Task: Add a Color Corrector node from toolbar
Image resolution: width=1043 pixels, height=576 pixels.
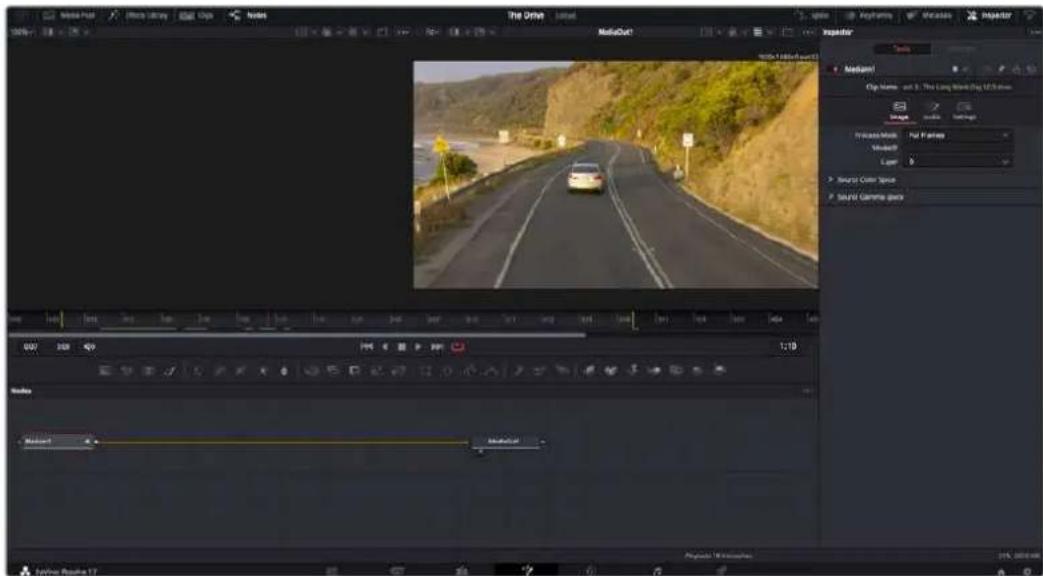Action: (x=198, y=370)
